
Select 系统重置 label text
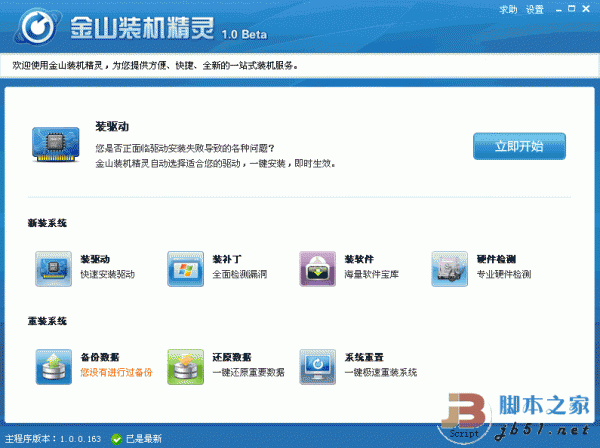[364, 357]
